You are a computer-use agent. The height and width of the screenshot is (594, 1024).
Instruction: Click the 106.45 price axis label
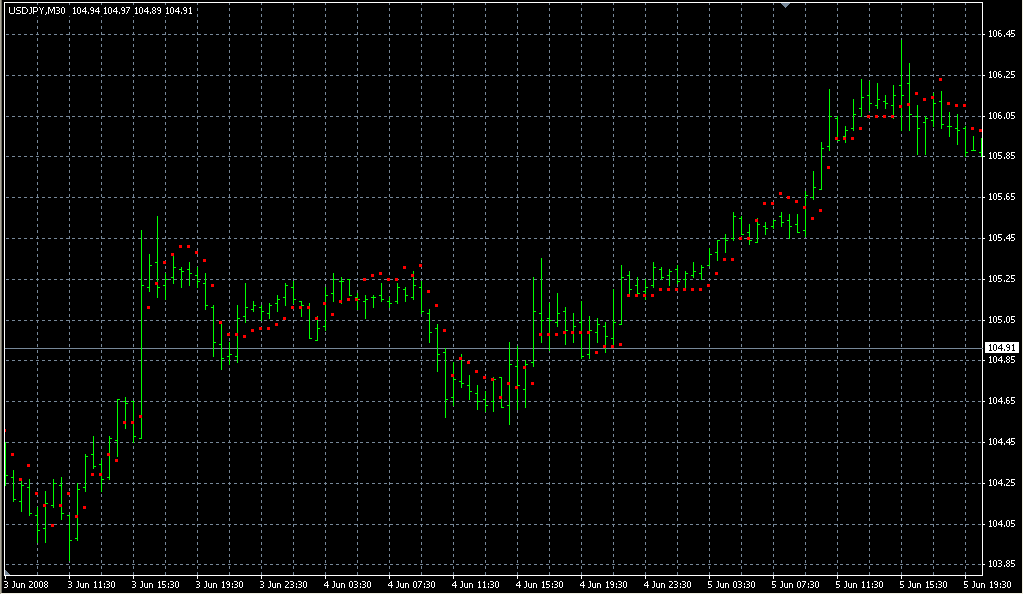1000,34
